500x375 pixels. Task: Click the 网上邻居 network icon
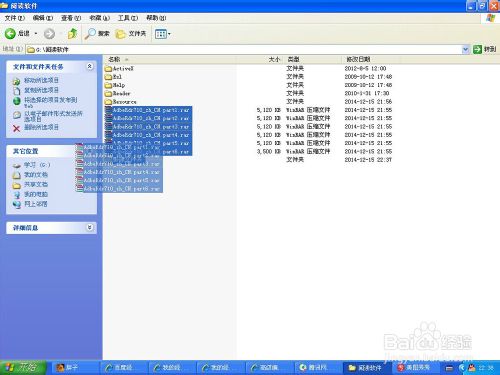click(x=17, y=204)
